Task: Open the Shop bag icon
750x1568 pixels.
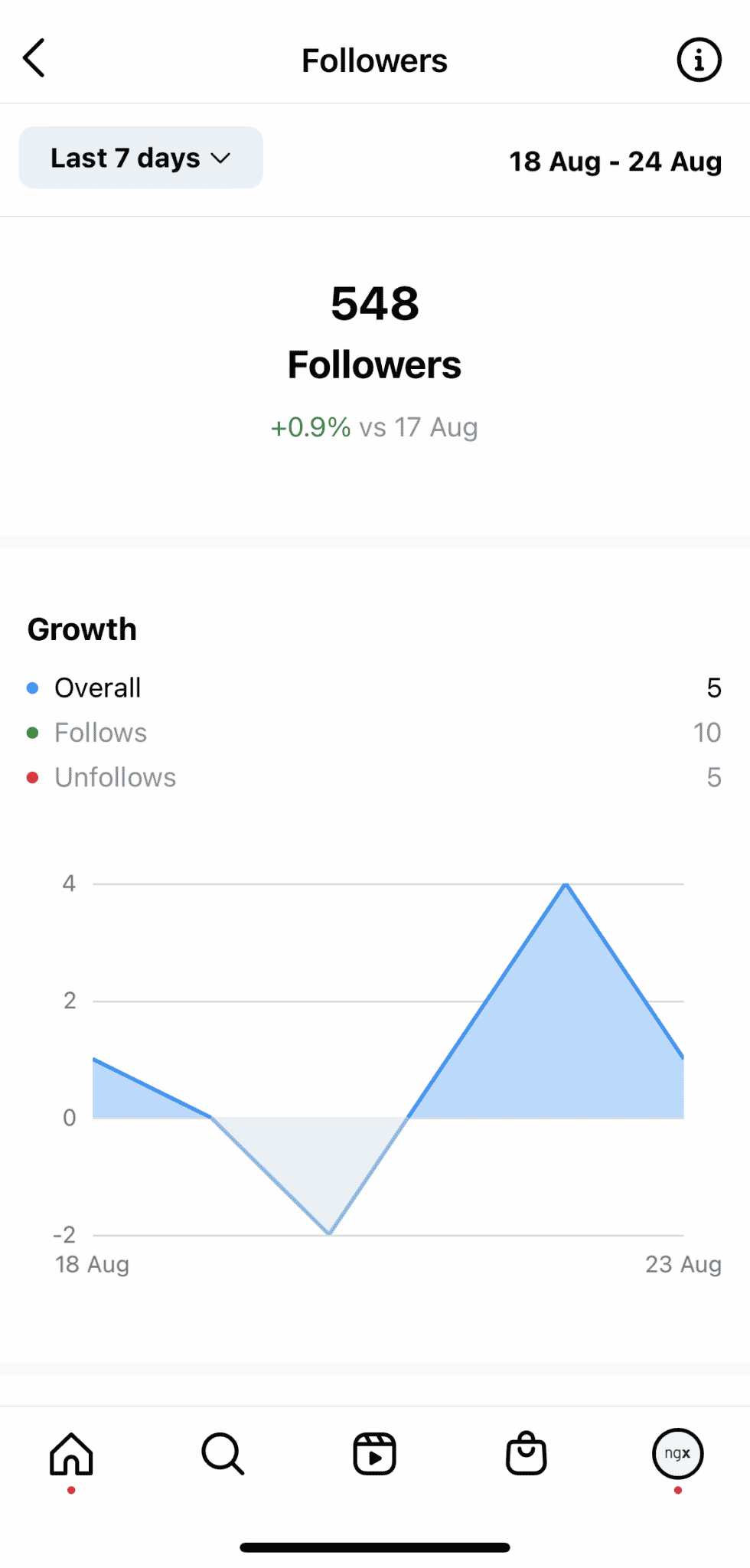Action: 526,1455
